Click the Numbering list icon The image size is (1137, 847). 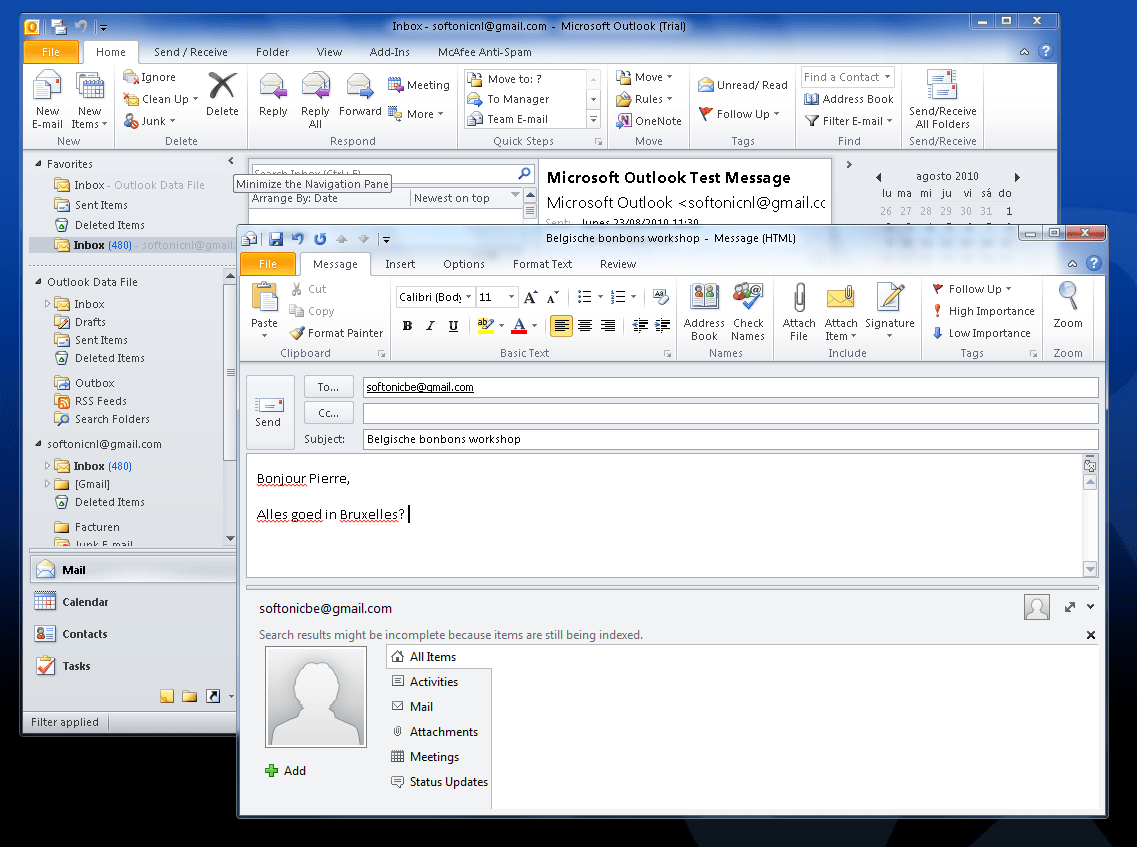(x=618, y=297)
